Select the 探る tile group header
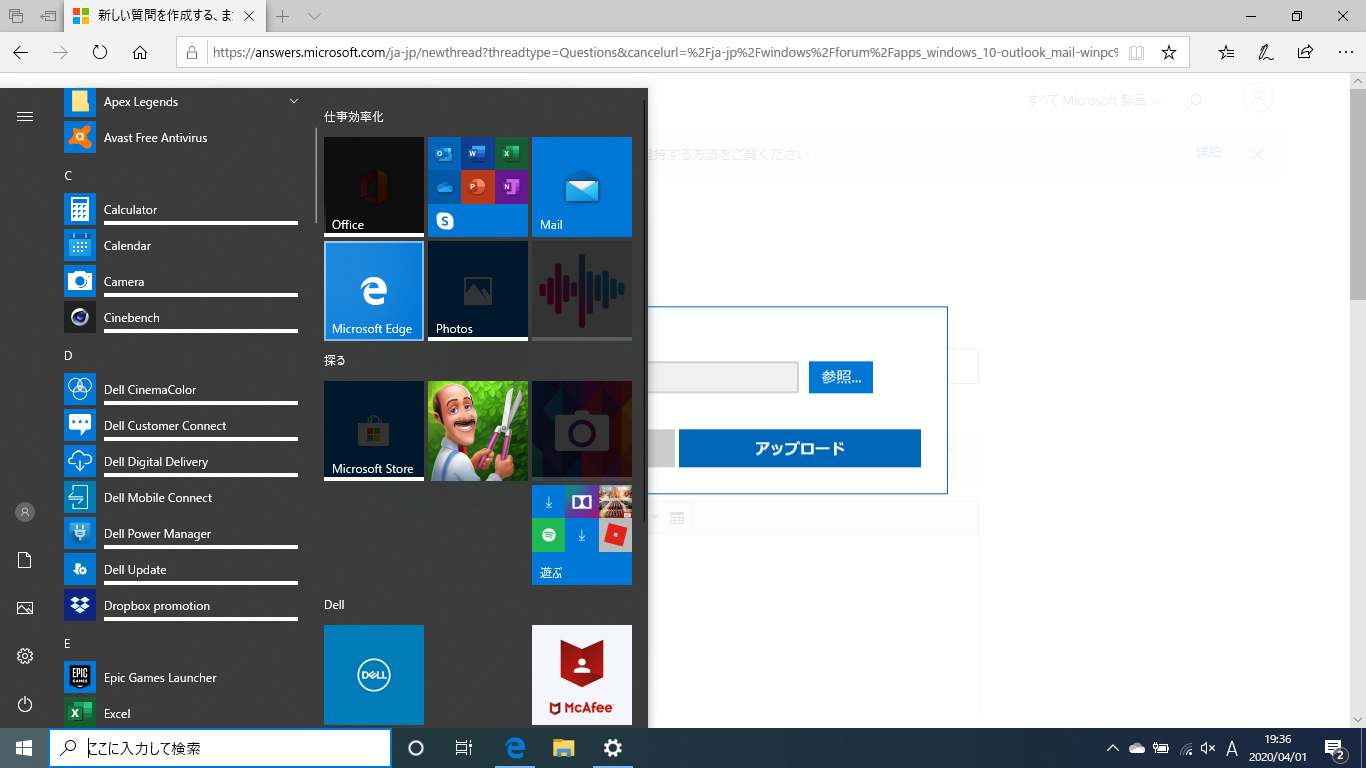The image size is (1366, 768). click(x=335, y=360)
